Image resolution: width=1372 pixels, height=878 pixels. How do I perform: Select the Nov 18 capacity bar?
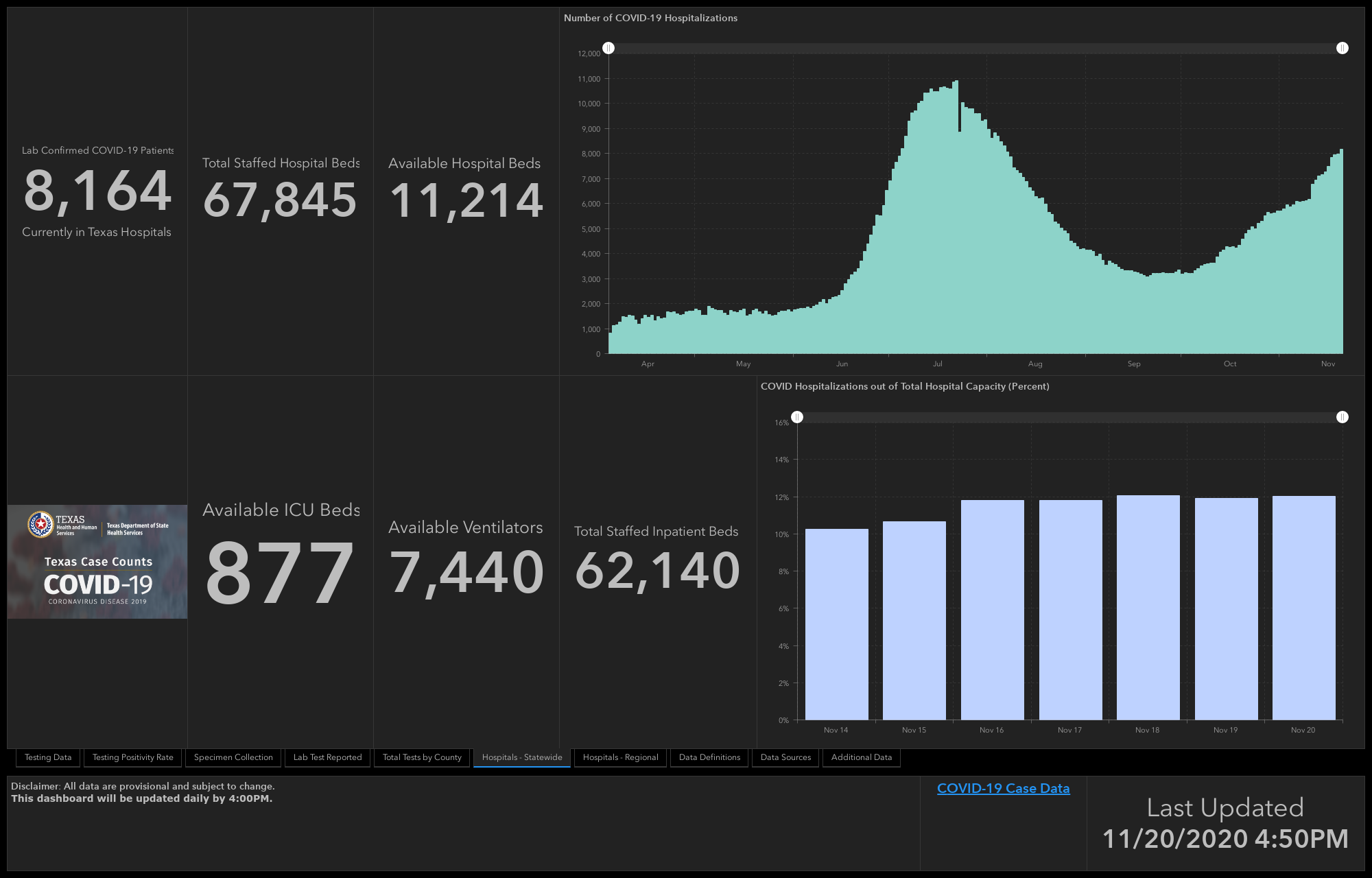[x=1148, y=608]
